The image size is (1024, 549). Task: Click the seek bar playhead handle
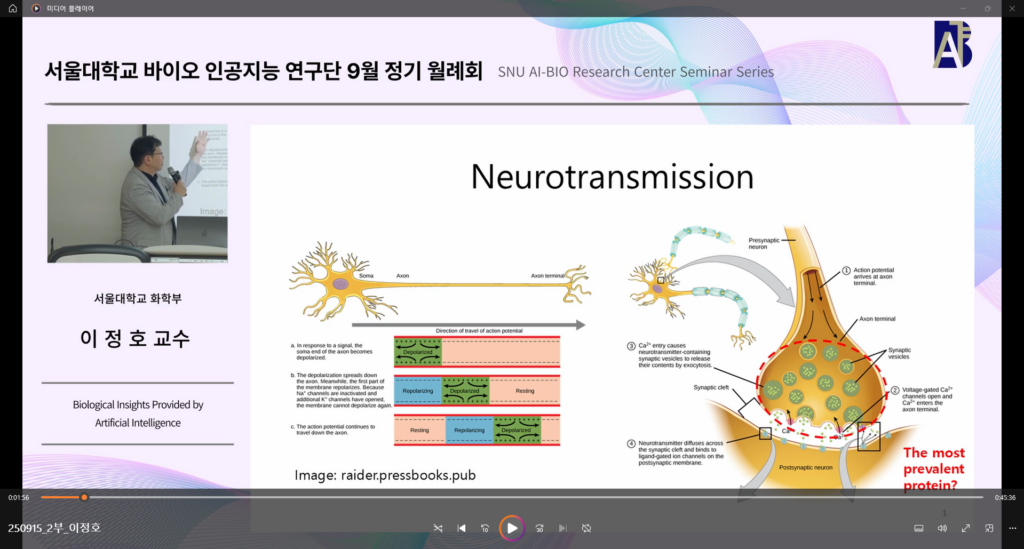coord(84,497)
